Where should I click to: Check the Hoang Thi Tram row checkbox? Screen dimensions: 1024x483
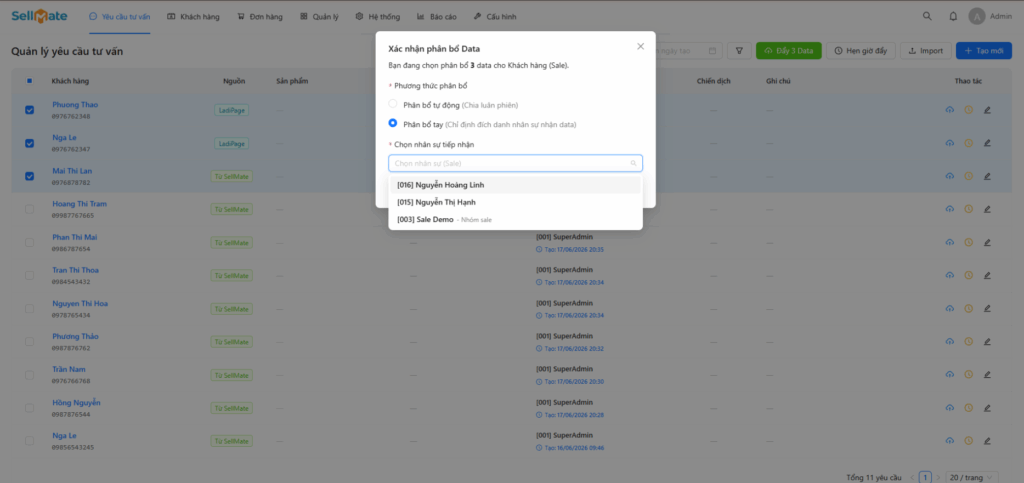pos(29,209)
